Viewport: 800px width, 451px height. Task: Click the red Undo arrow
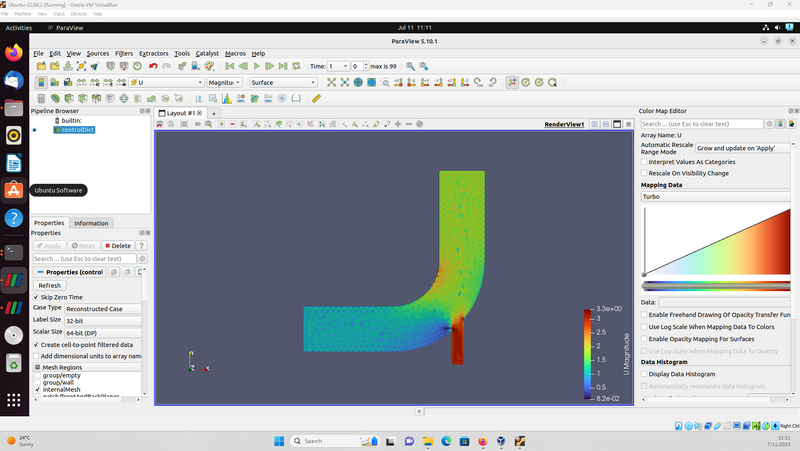[x=153, y=66]
